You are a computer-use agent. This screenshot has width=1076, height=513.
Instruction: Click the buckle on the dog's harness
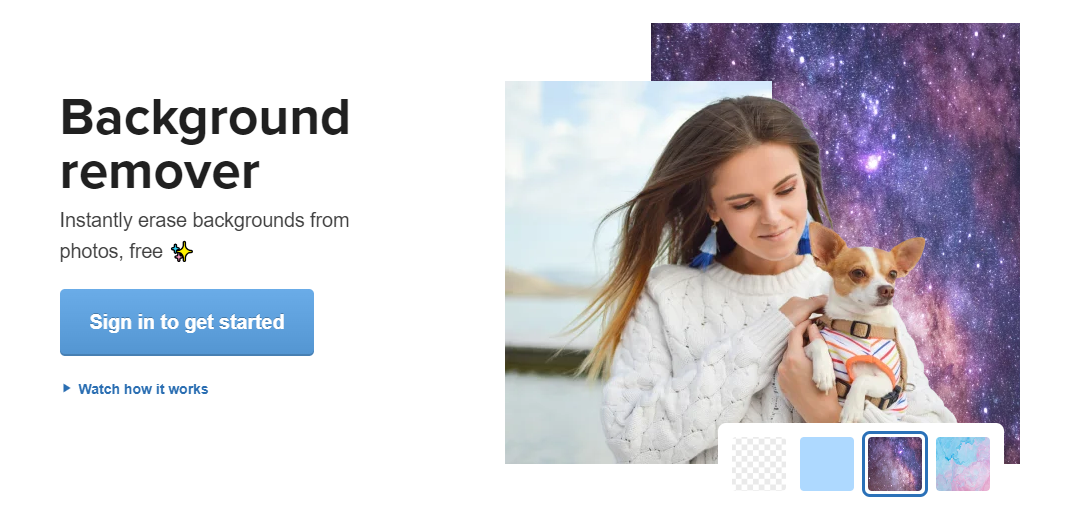pos(861,329)
